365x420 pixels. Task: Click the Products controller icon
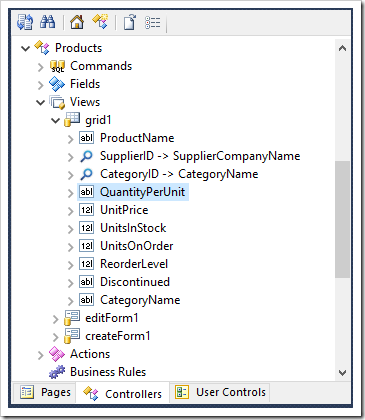(x=42, y=48)
